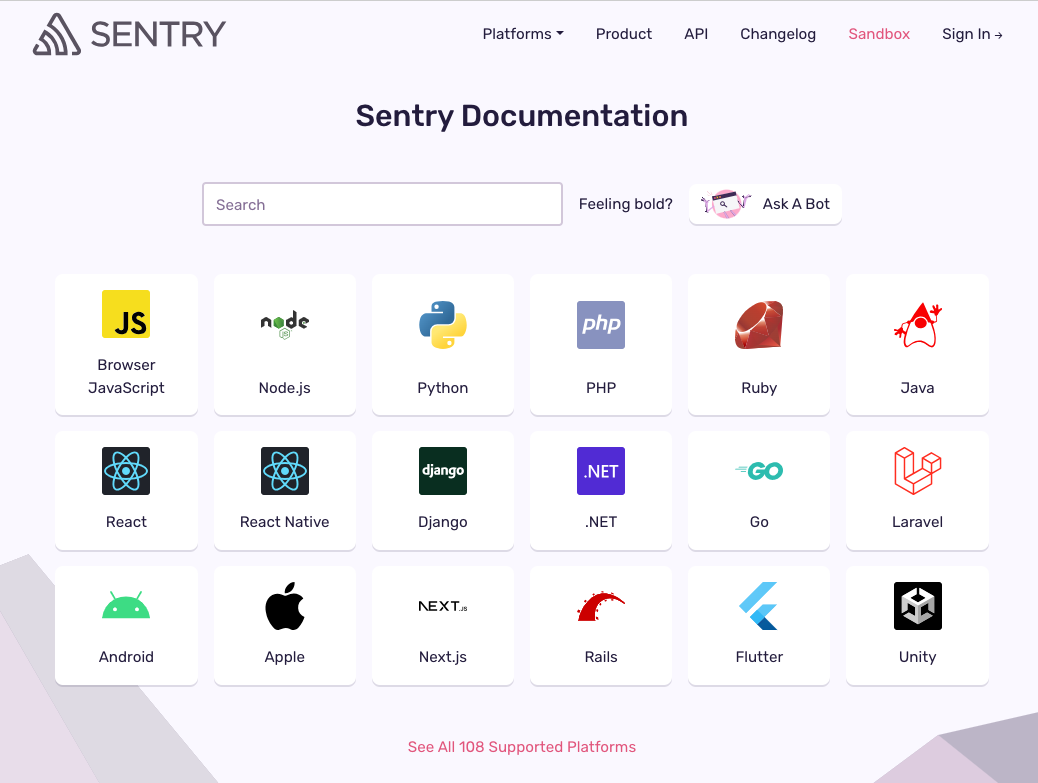The image size is (1038, 783).
Task: Click the Django logo icon
Action: [443, 471]
